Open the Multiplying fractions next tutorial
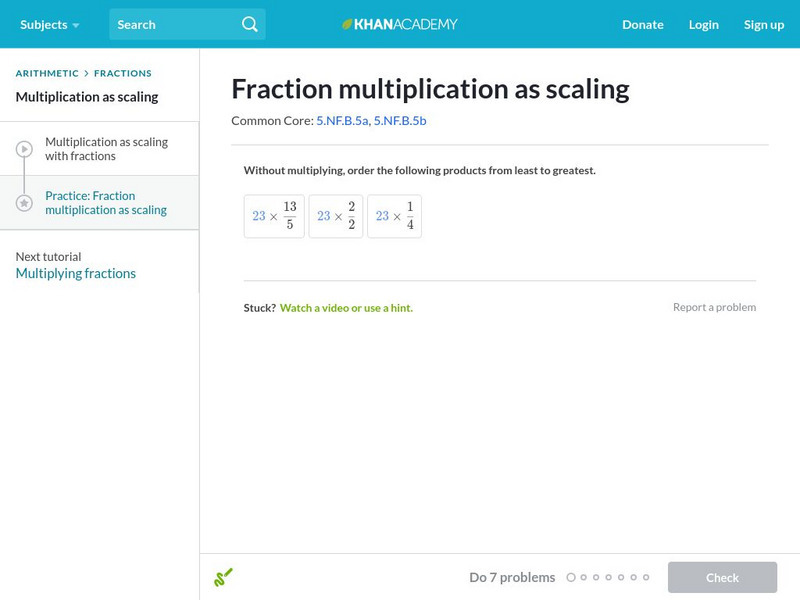Viewport: 800px width, 600px height. click(x=75, y=273)
